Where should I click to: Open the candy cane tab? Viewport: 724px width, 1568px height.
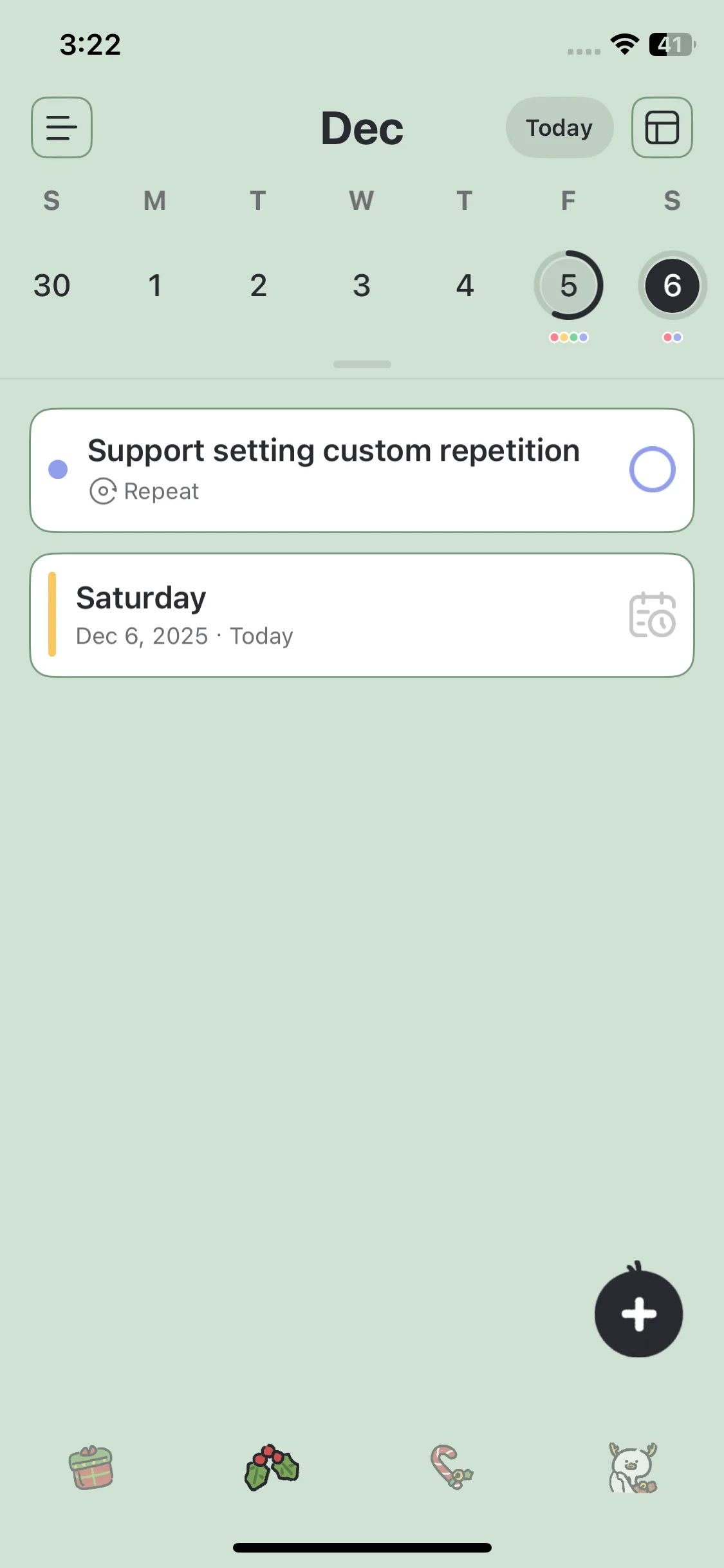[x=451, y=1468]
